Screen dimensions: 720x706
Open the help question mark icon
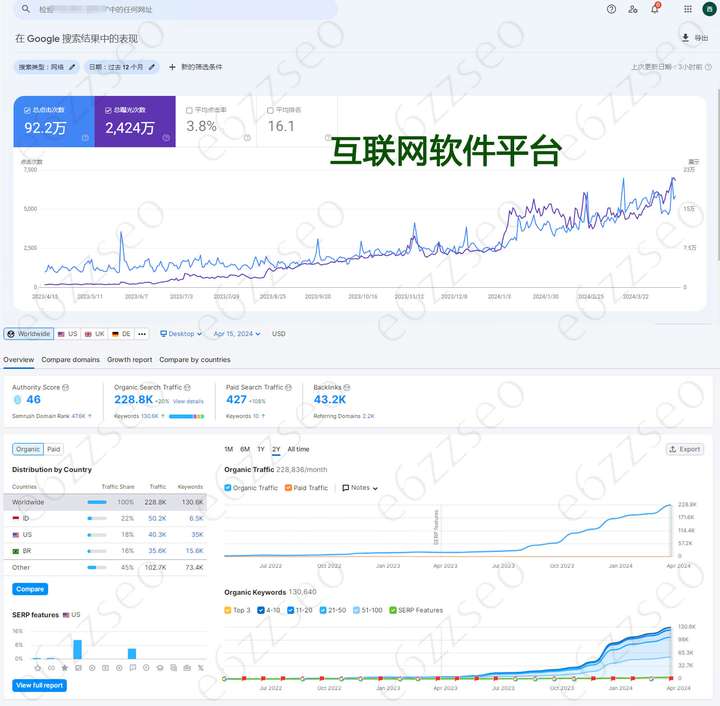(x=611, y=9)
